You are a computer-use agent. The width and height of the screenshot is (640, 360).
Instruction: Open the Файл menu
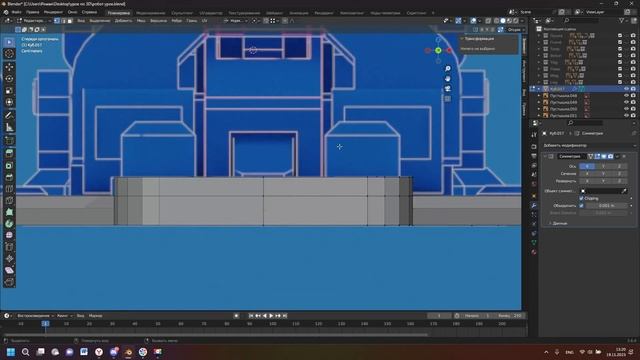(x=17, y=12)
